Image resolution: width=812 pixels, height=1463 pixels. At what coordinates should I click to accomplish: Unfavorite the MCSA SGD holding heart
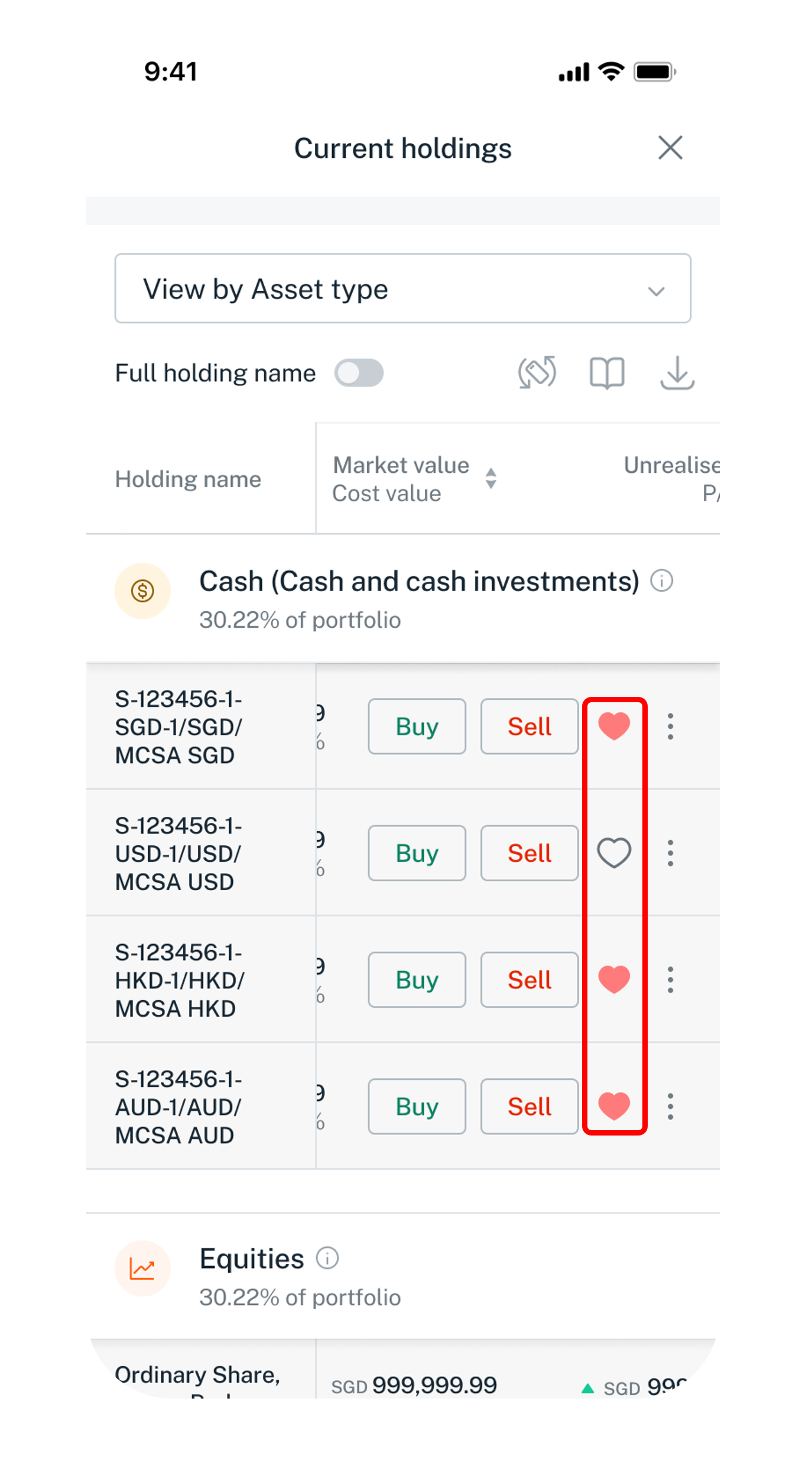click(x=614, y=726)
